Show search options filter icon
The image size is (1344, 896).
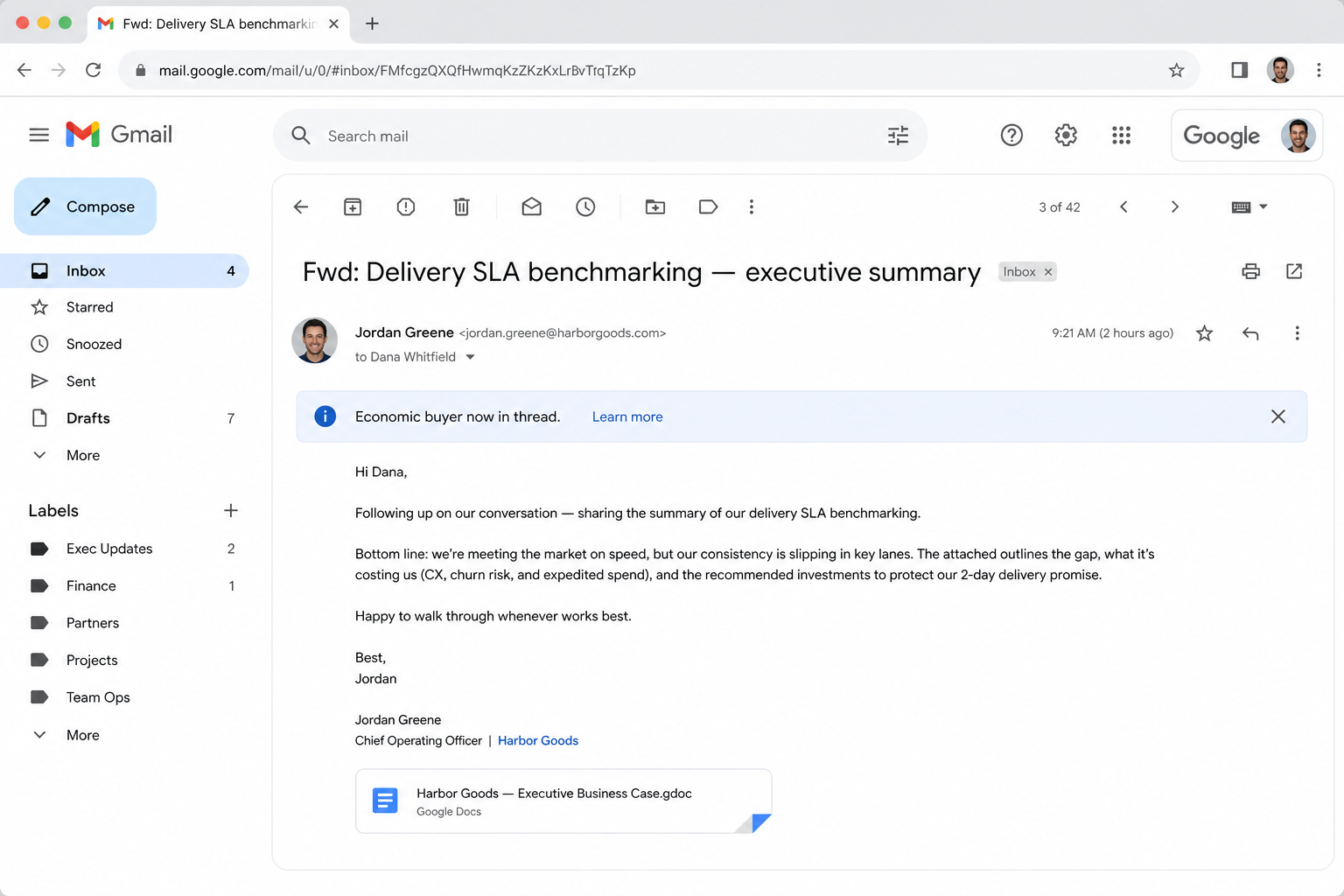[x=898, y=136]
